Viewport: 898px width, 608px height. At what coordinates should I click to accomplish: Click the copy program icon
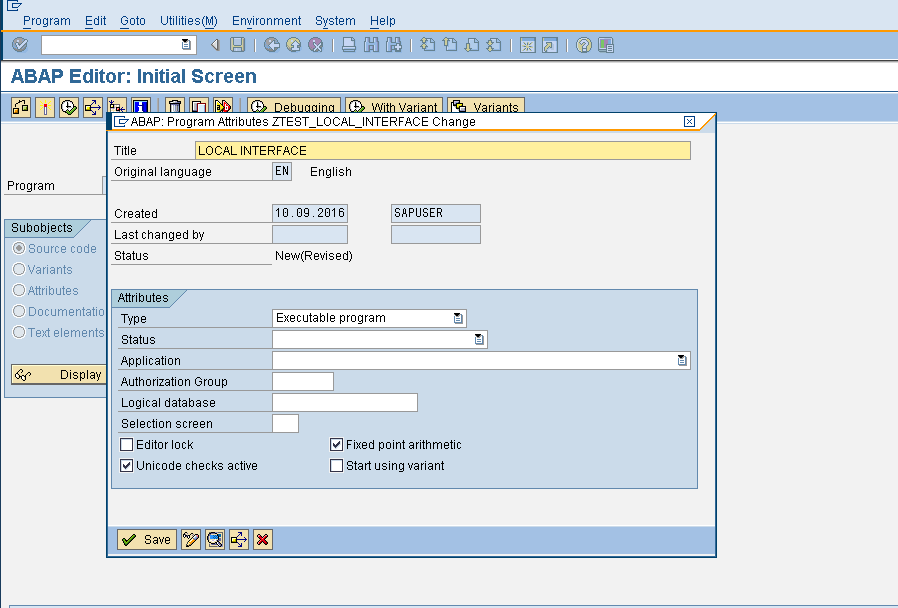pyautogui.click(x=197, y=106)
